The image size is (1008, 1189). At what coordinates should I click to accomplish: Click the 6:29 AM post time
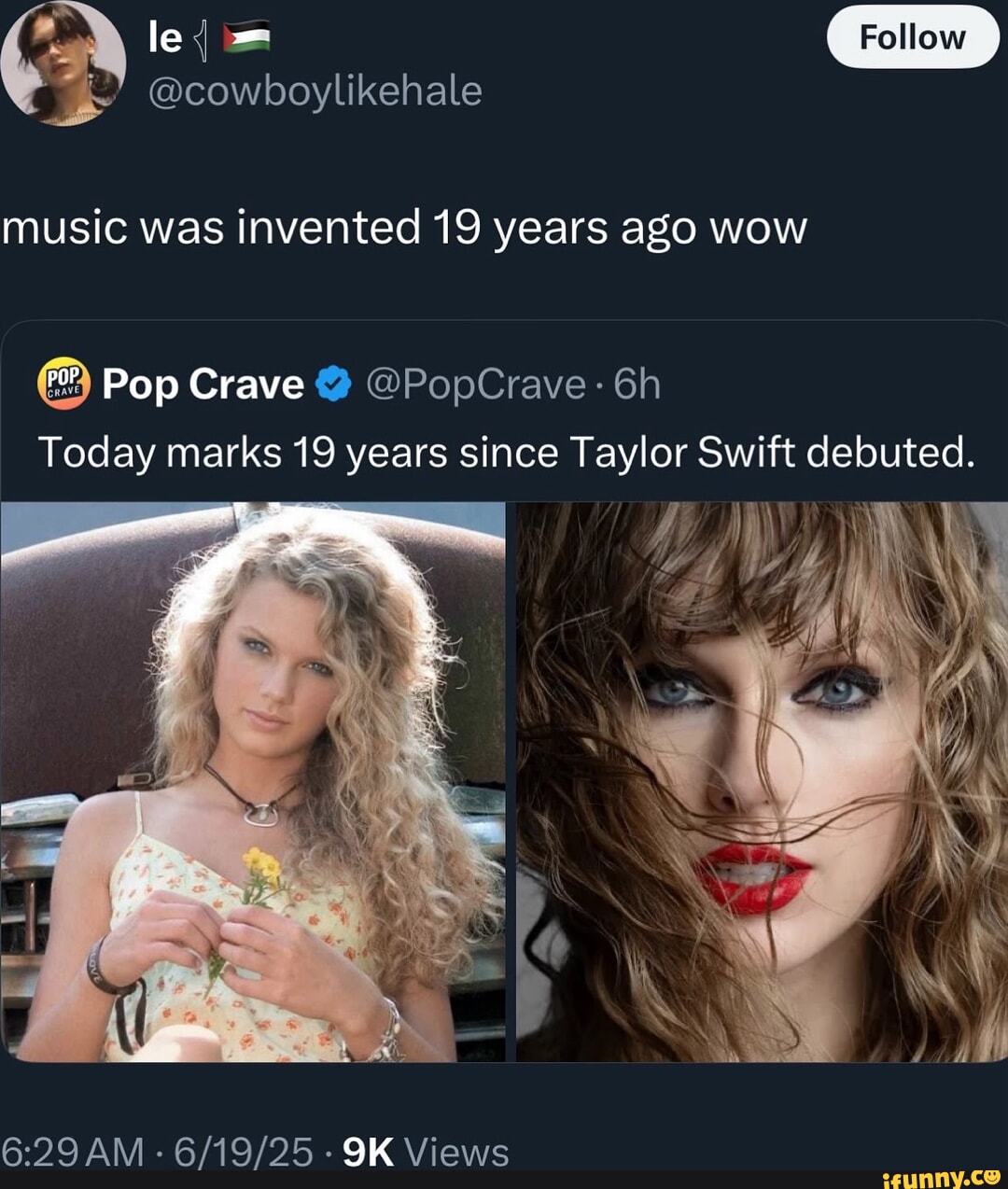[x=72, y=1153]
